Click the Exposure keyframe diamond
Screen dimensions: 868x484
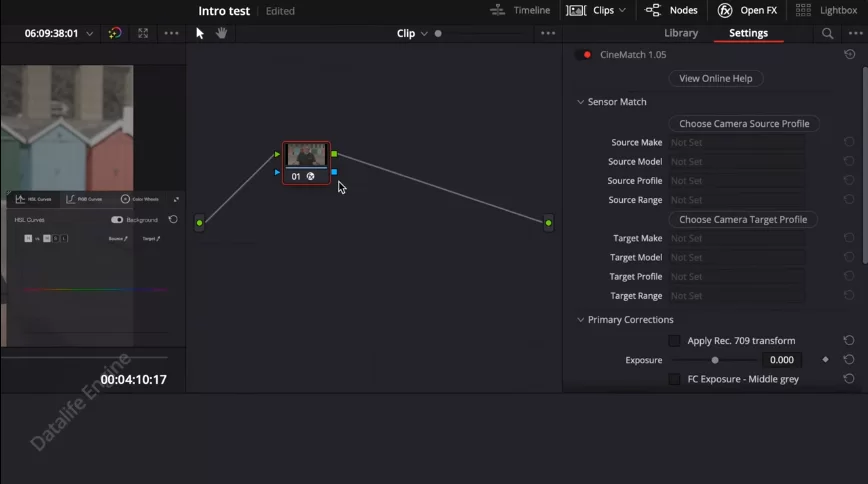pyautogui.click(x=826, y=360)
